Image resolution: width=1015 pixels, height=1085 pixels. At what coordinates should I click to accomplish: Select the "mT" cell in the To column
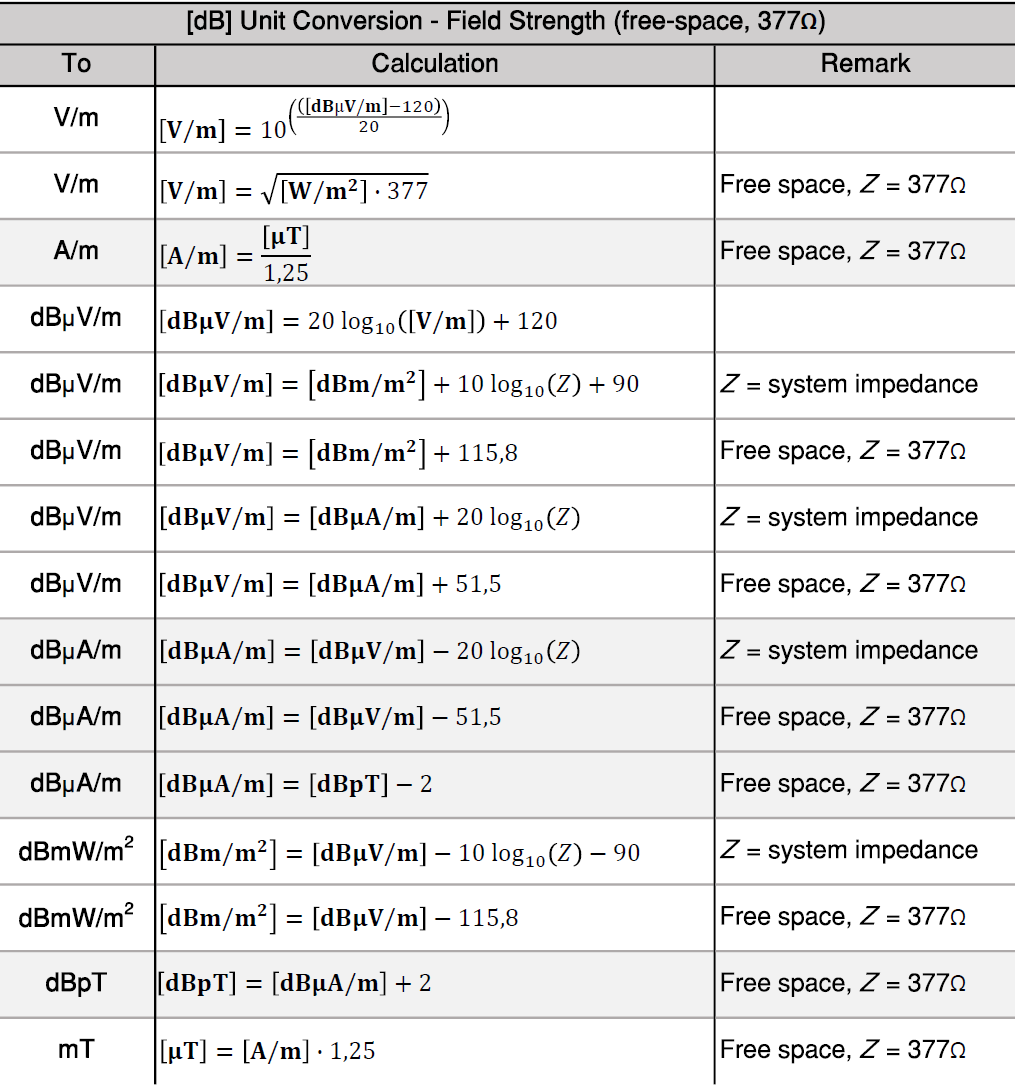[x=76, y=1050]
